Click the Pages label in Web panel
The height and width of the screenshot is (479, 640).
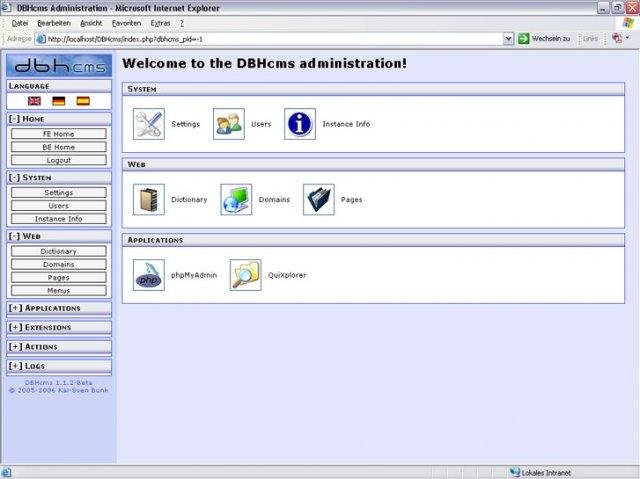[x=351, y=200]
